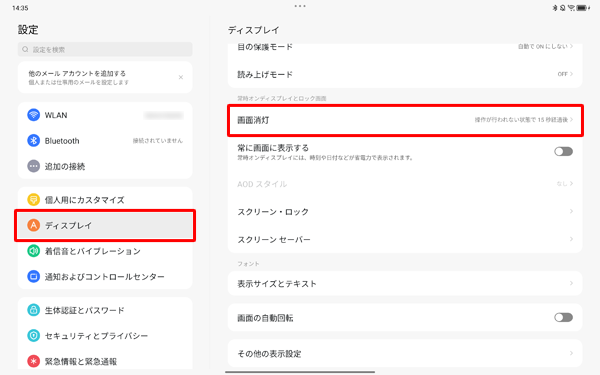
Task: Select 生体認証とパスワード in sidebar
Action: click(x=105, y=310)
